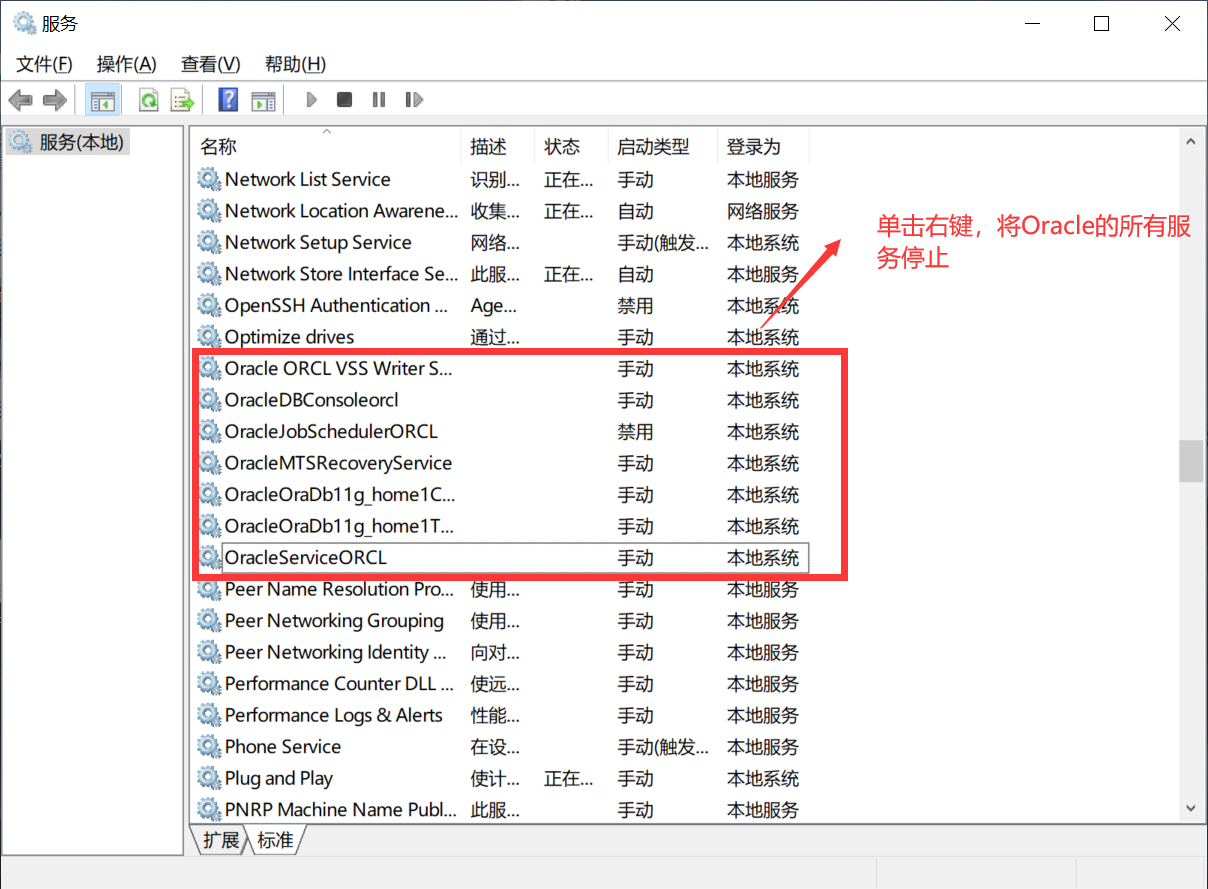Viewport: 1208px width, 889px height.
Task: Click the Start service play icon
Action: tap(312, 100)
